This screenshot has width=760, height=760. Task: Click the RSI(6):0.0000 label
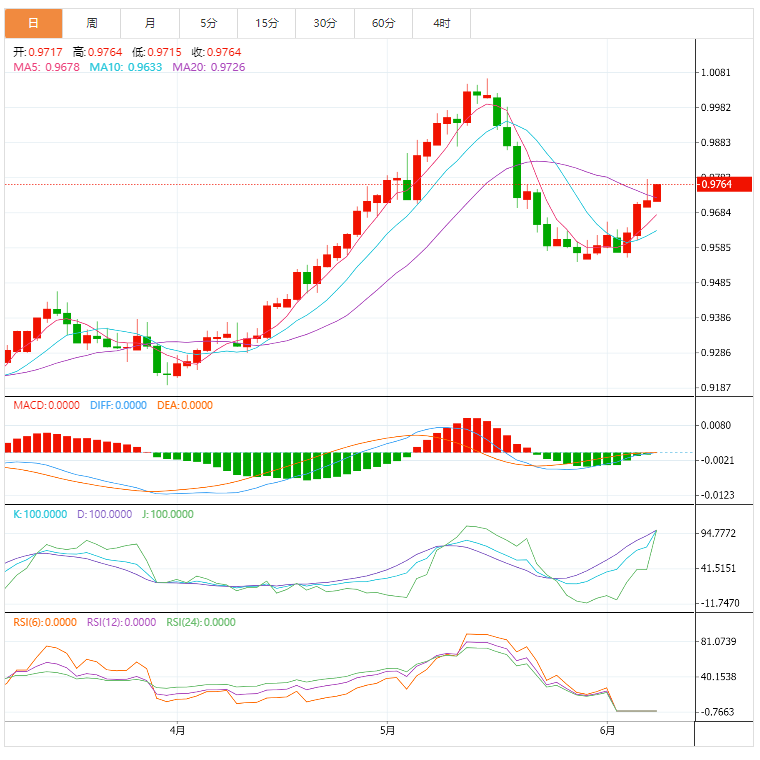pyautogui.click(x=45, y=622)
